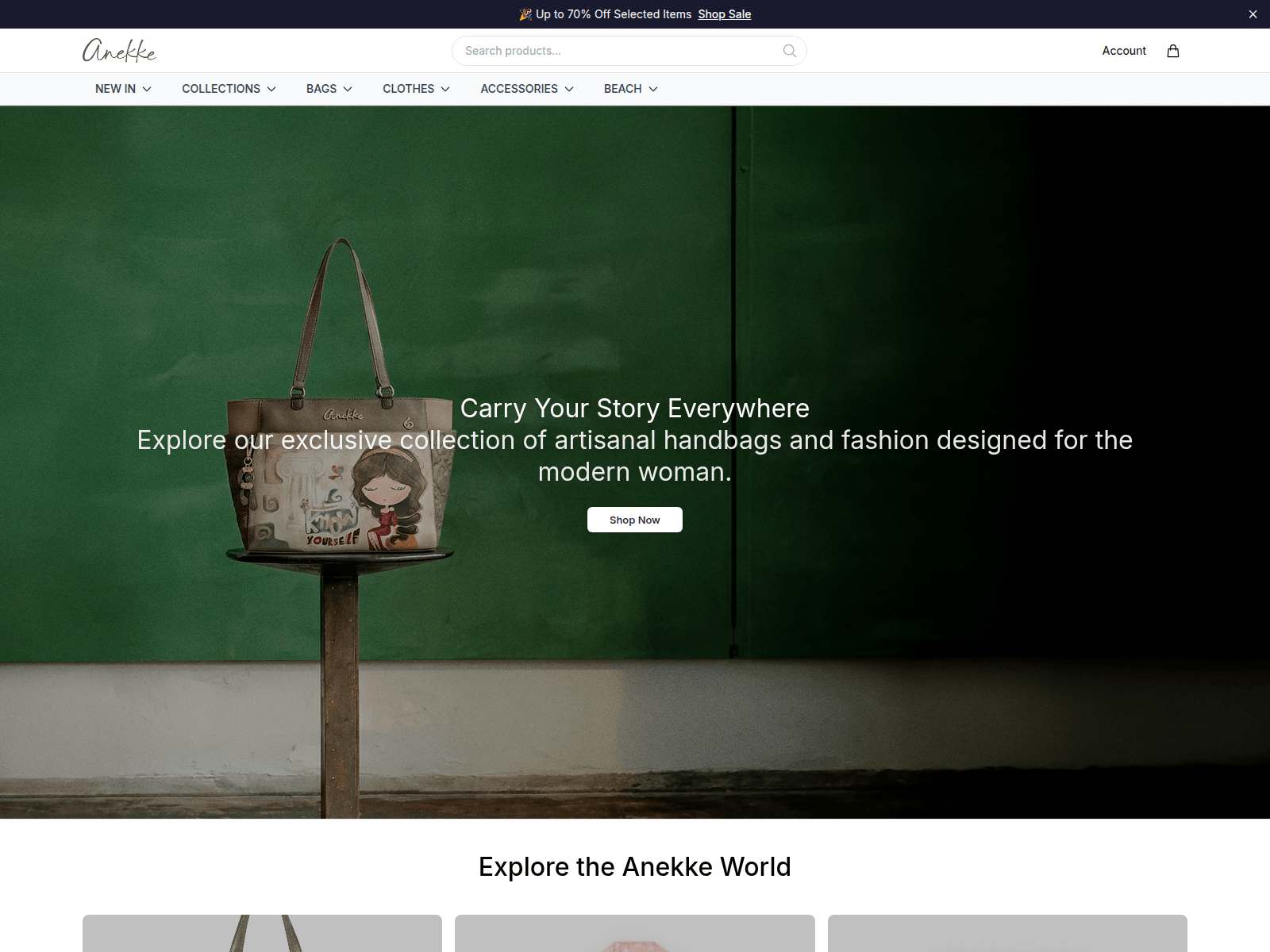1270x952 pixels.
Task: Open the CLOTHES menu
Action: point(408,89)
